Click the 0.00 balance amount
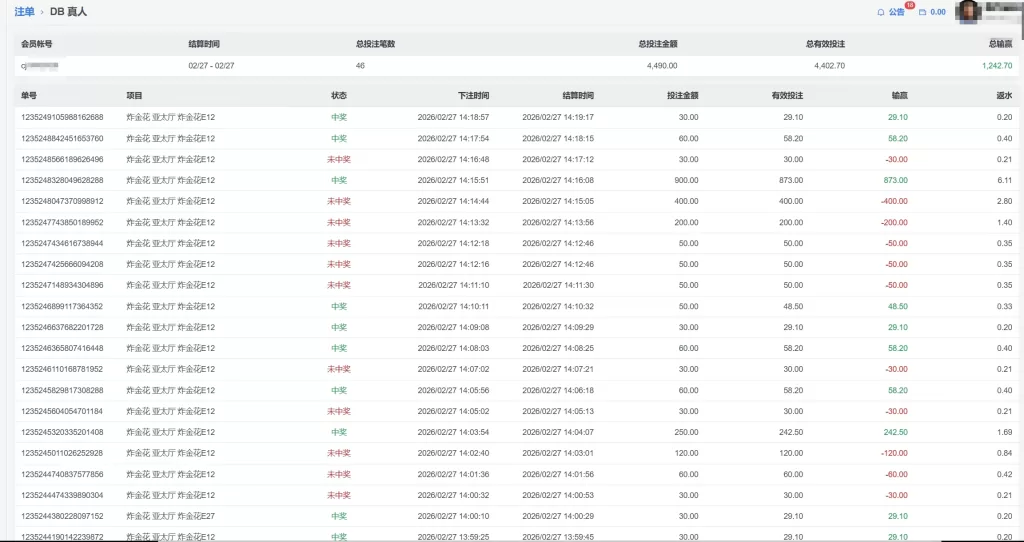This screenshot has width=1024, height=542. point(937,12)
